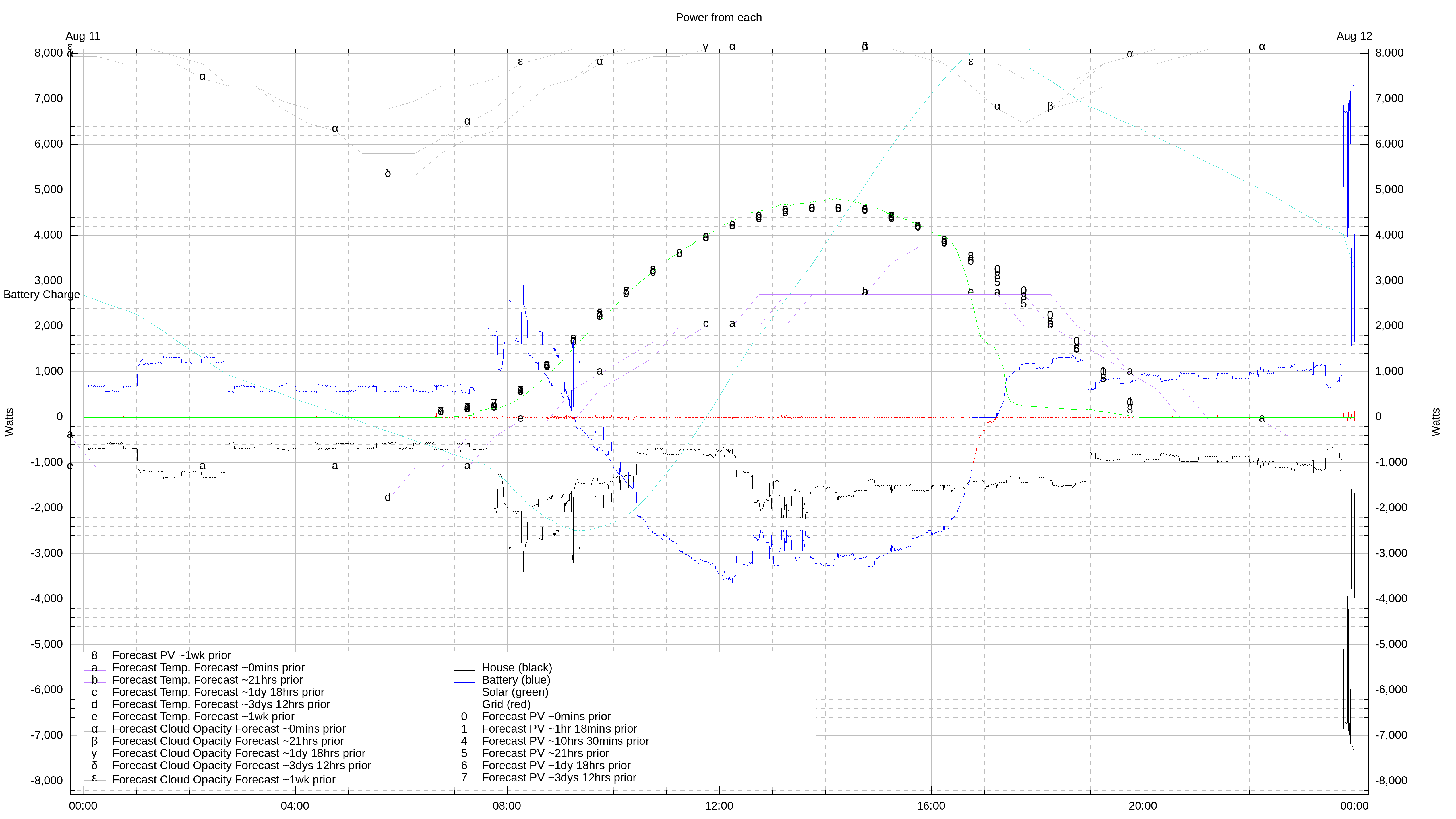The height and width of the screenshot is (819, 1456).
Task: Click right y-axis label '4,000'
Action: click(1389, 235)
